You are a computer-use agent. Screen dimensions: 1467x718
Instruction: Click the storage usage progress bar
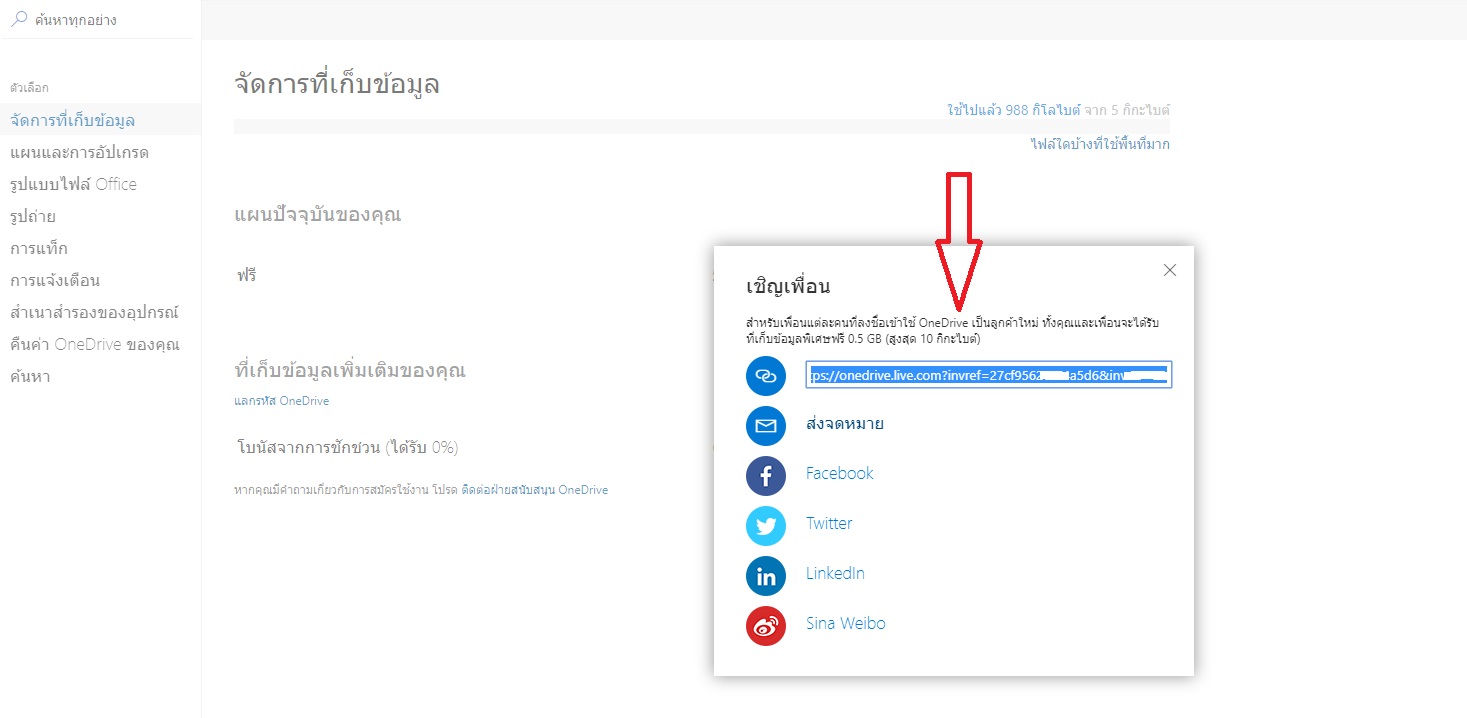click(x=702, y=126)
